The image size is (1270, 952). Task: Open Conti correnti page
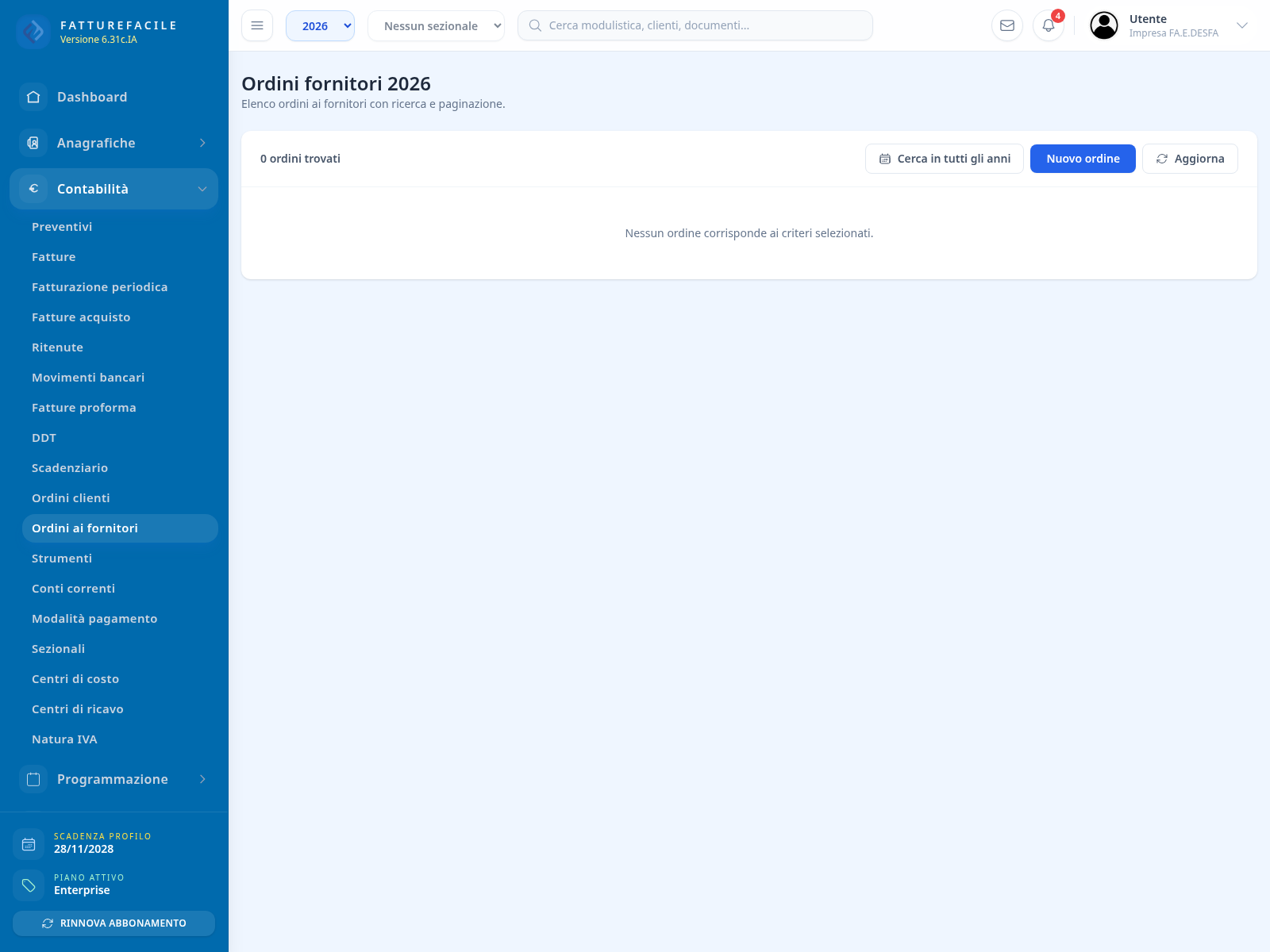[120, 589]
